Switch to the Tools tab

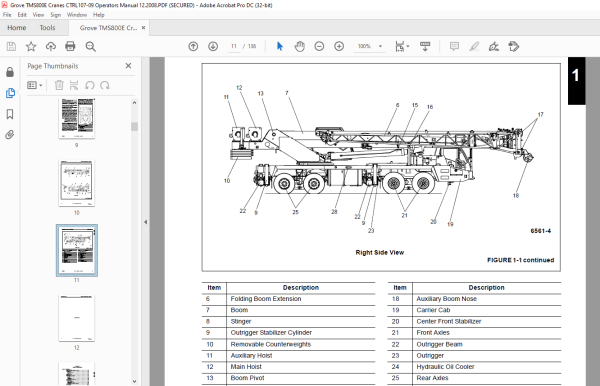coord(47,28)
